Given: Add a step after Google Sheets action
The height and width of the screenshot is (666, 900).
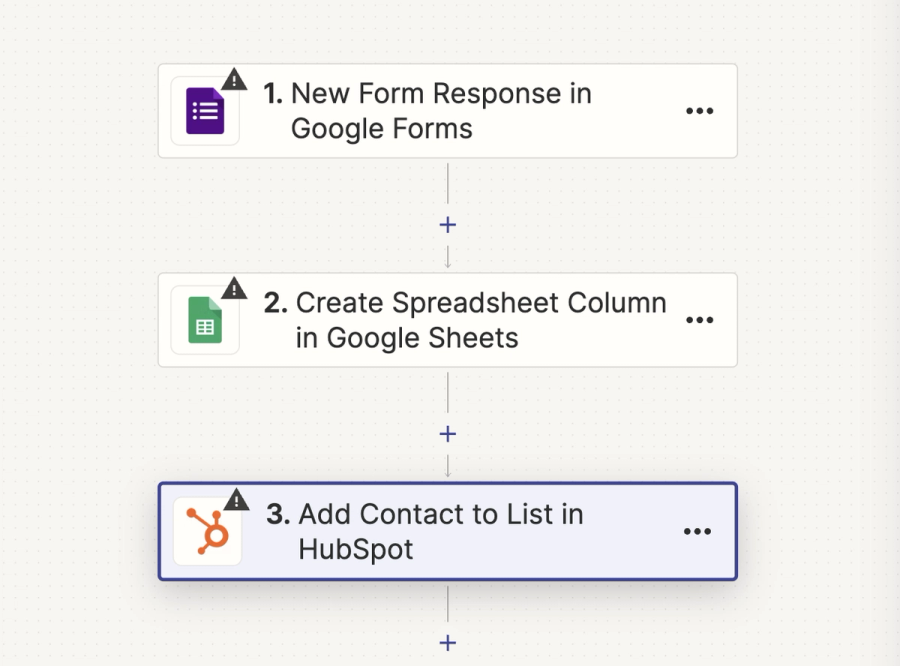Looking at the screenshot, I should point(448,433).
